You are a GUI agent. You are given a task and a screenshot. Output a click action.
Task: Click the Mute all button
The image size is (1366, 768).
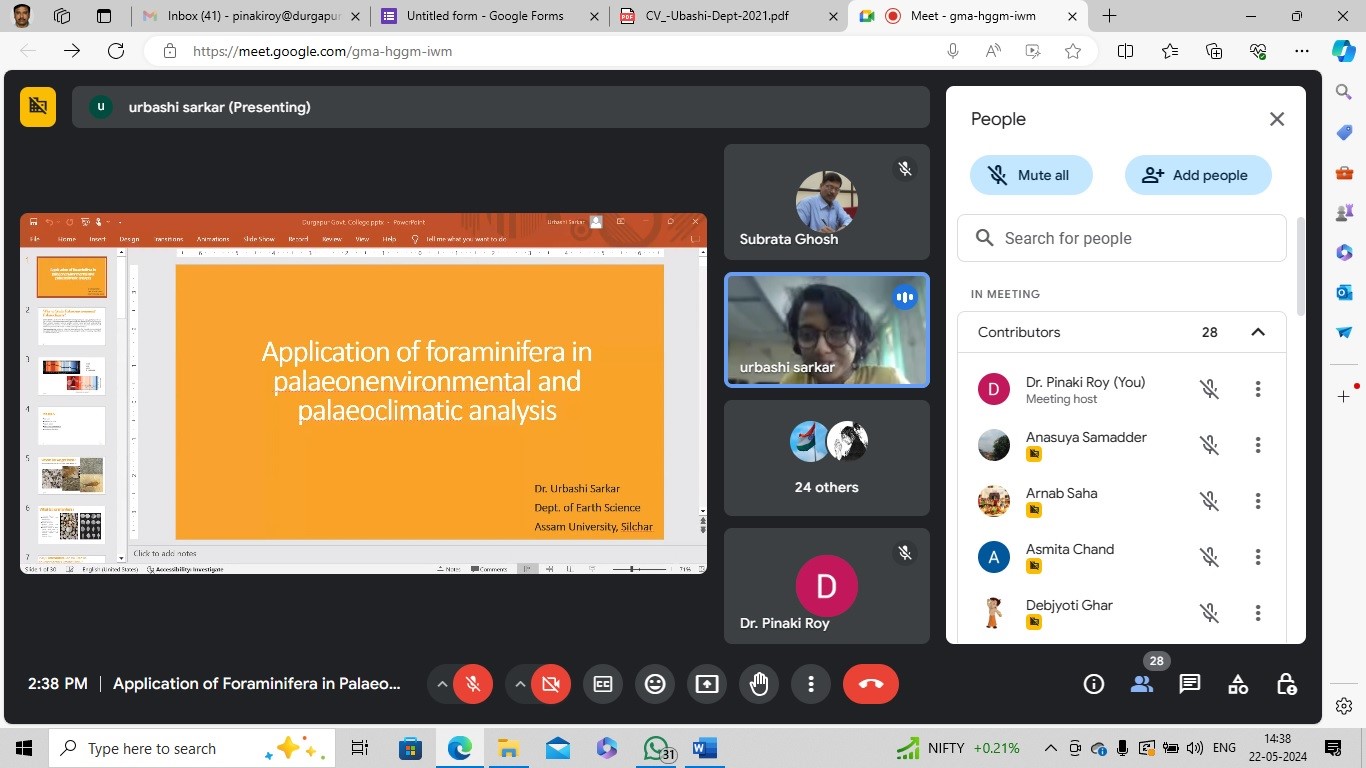pos(1031,175)
